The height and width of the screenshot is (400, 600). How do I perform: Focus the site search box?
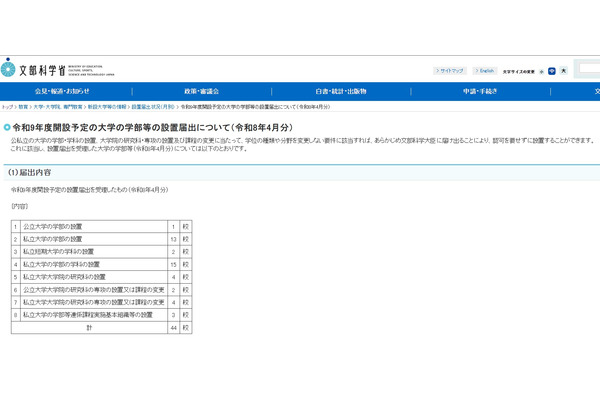[589, 69]
